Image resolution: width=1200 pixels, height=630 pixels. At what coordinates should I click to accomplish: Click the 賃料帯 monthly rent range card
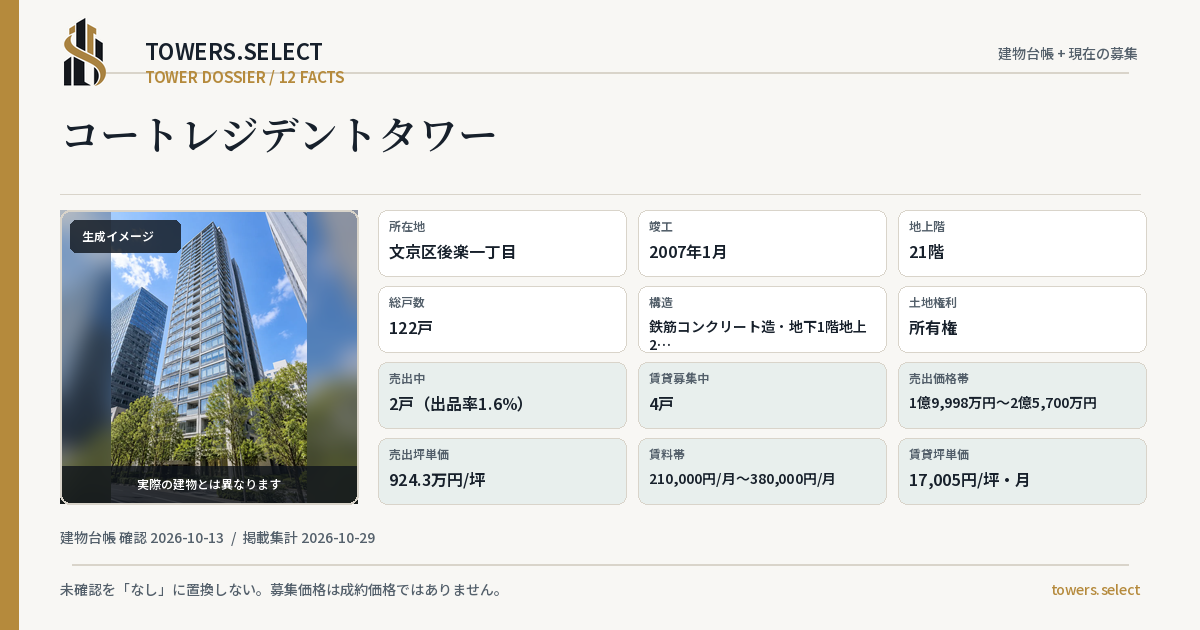click(x=762, y=471)
